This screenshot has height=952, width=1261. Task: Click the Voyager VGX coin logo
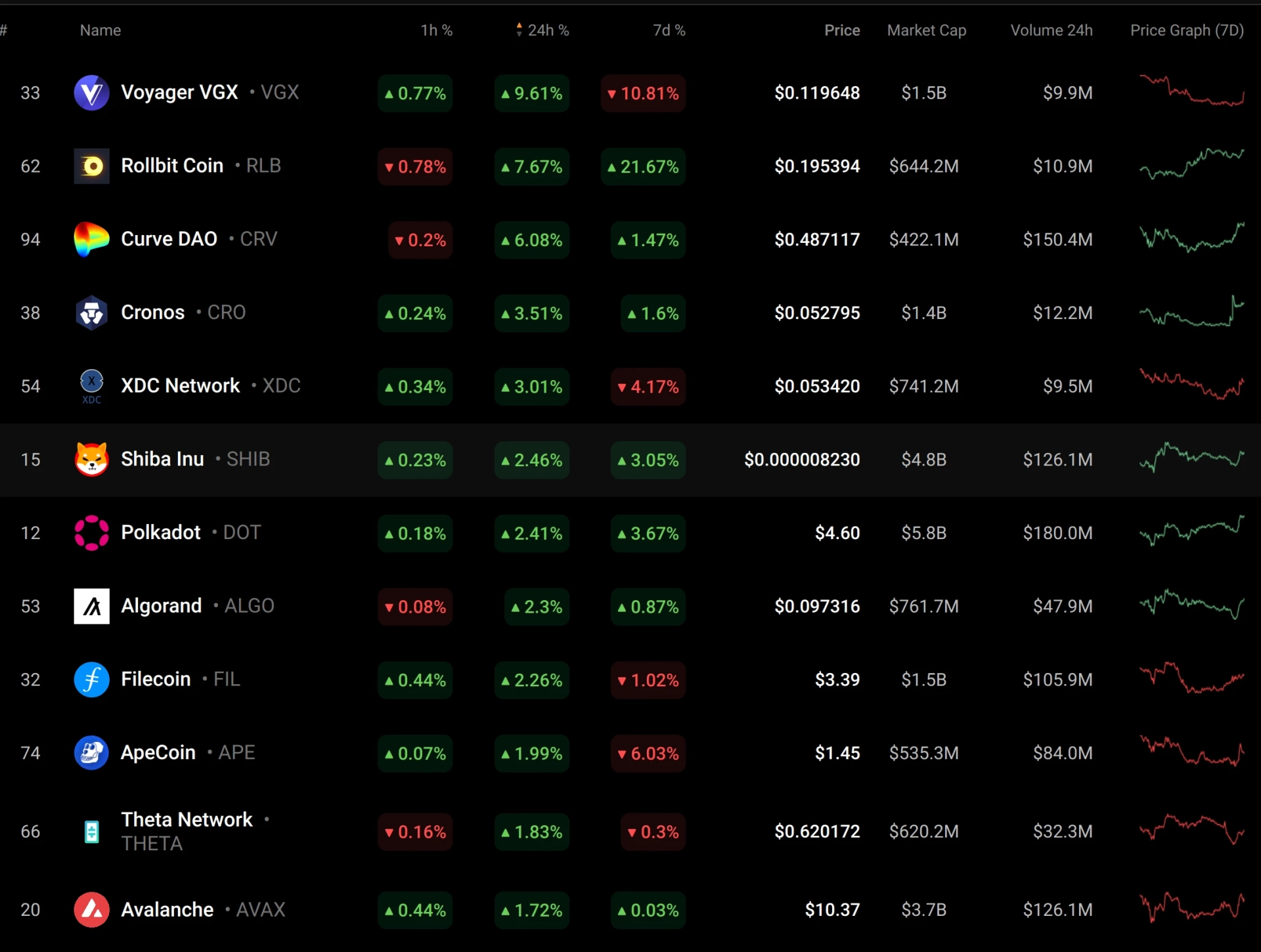click(91, 93)
